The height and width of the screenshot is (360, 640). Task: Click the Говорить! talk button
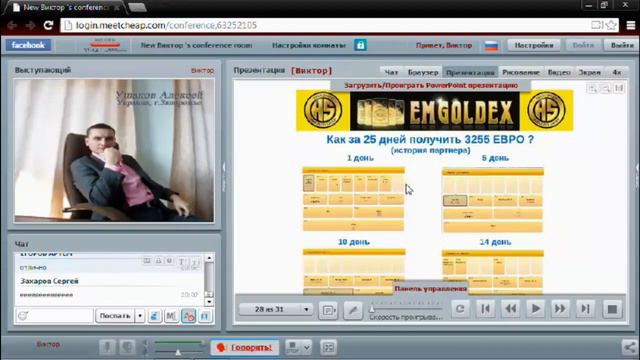(245, 347)
